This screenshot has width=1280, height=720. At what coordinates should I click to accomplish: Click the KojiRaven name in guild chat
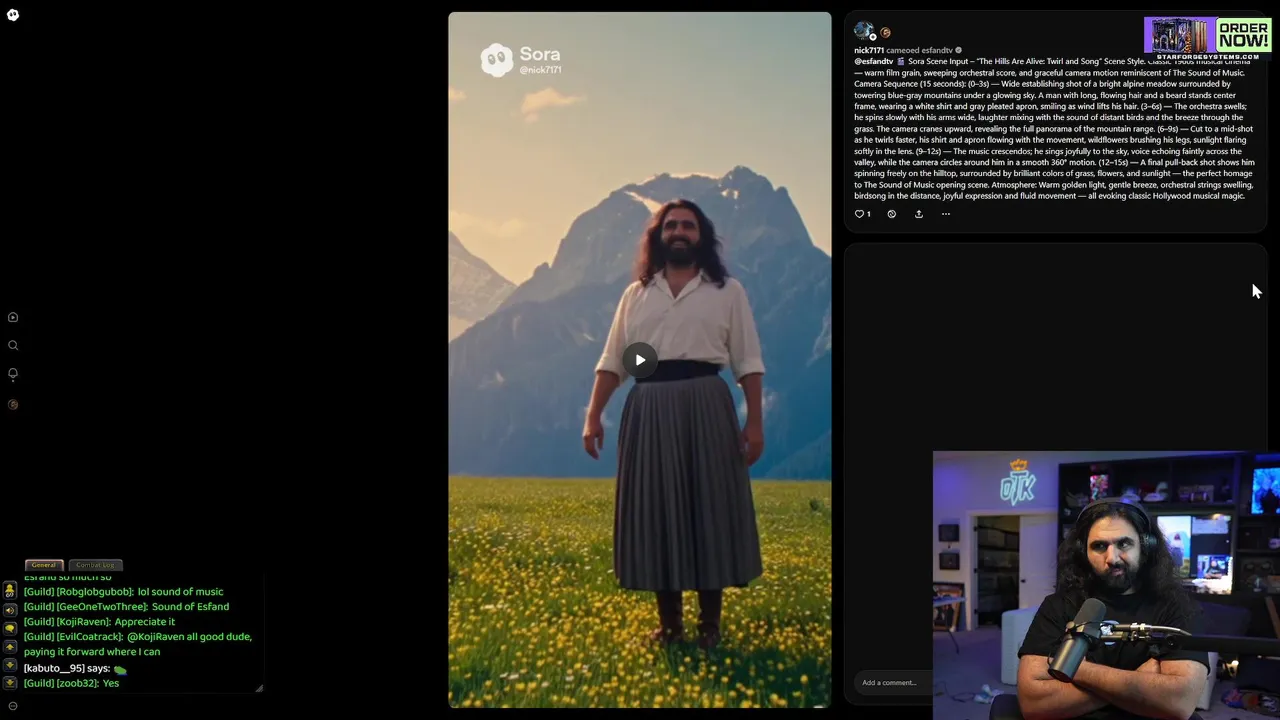tap(83, 622)
